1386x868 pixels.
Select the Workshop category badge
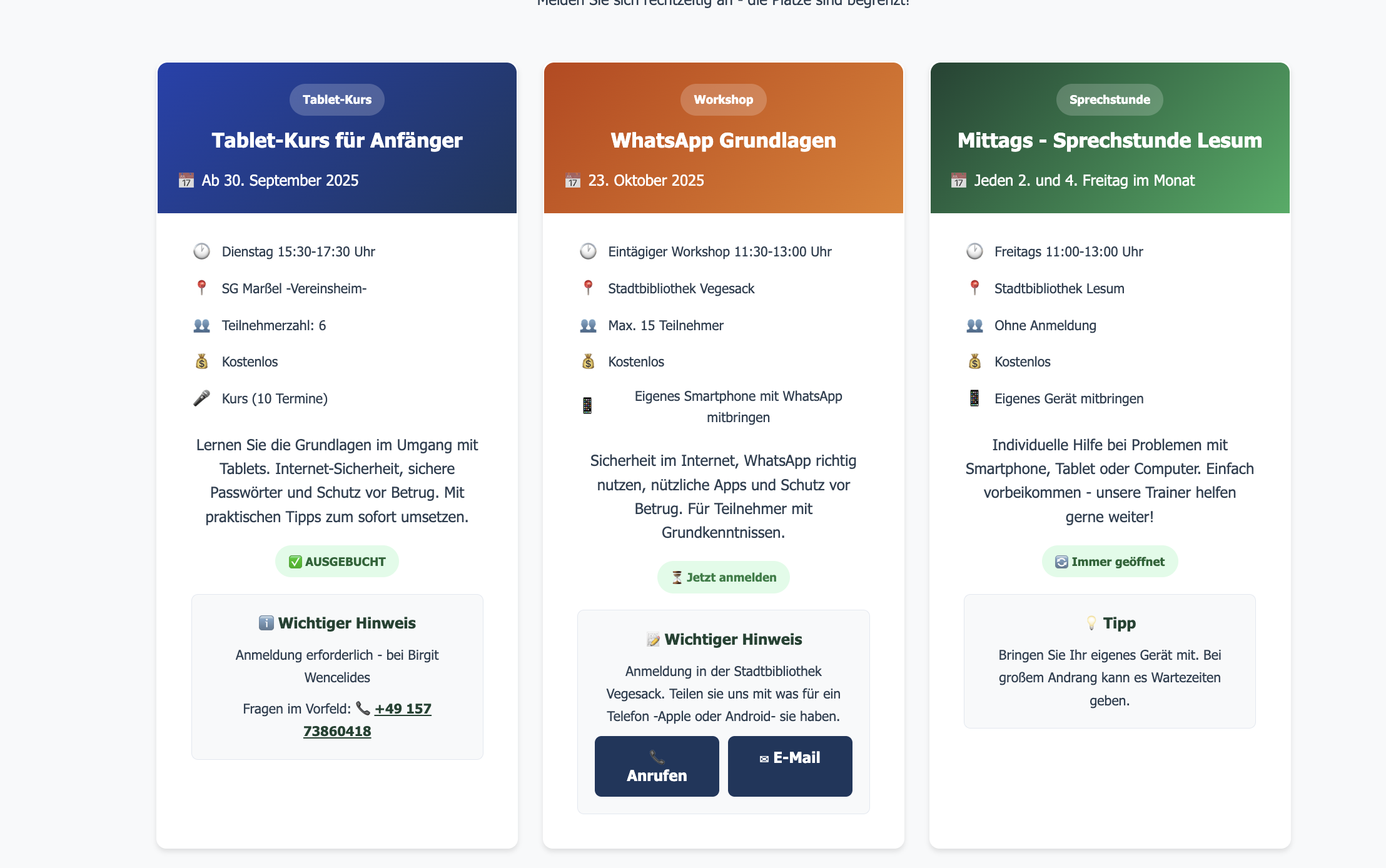[723, 99]
